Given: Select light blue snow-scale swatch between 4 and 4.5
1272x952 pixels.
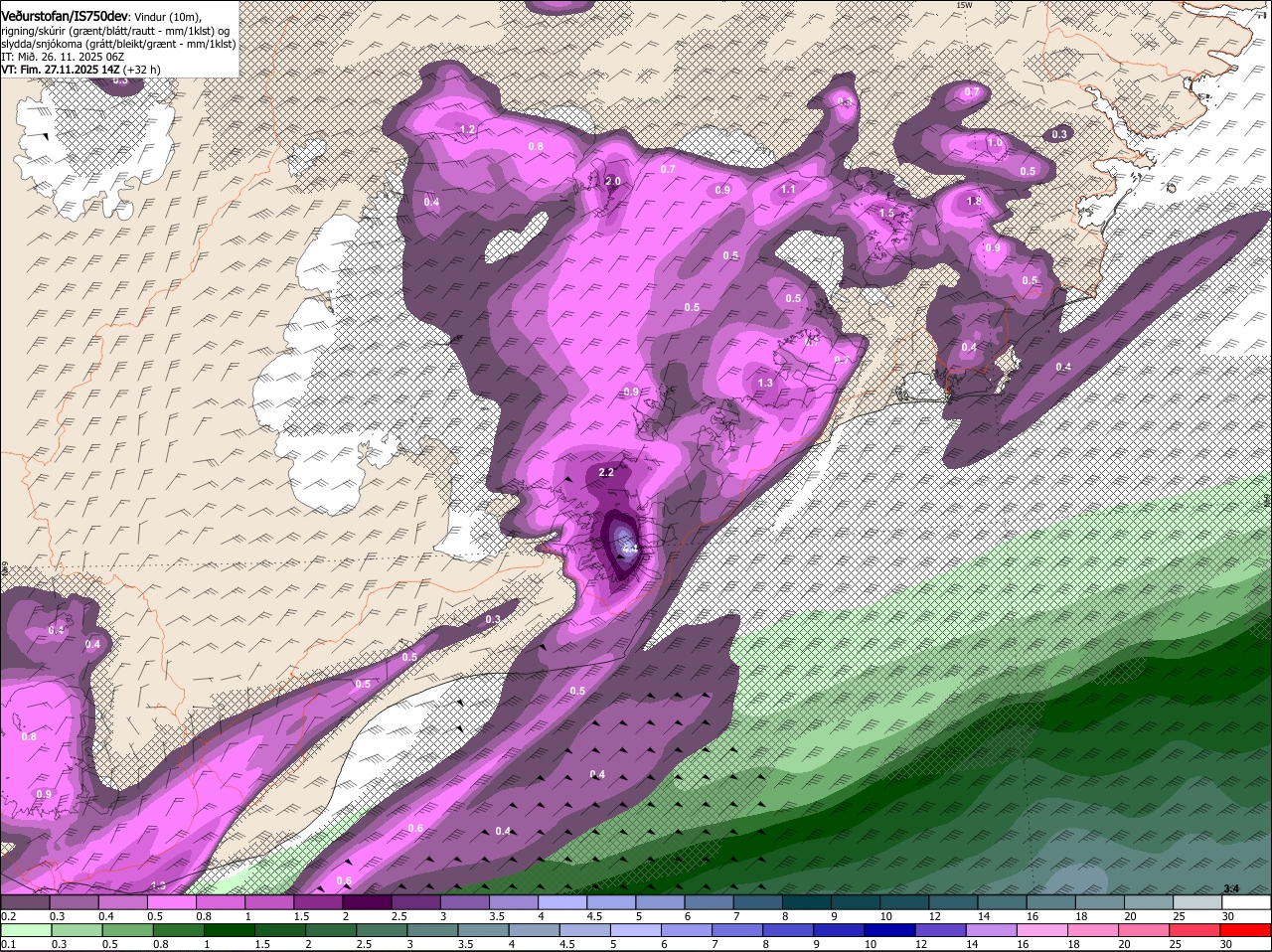Looking at the screenshot, I should point(562,902).
